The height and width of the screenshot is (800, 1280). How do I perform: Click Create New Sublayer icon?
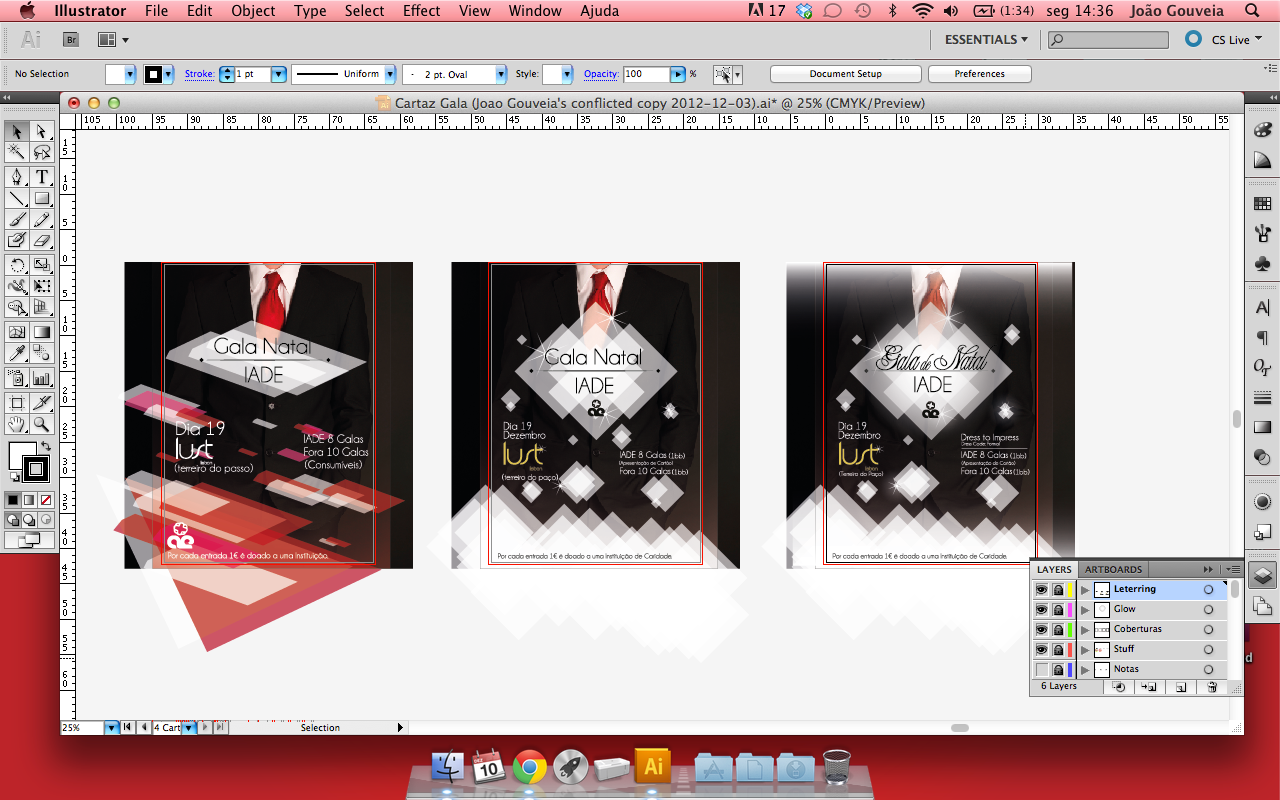1149,687
